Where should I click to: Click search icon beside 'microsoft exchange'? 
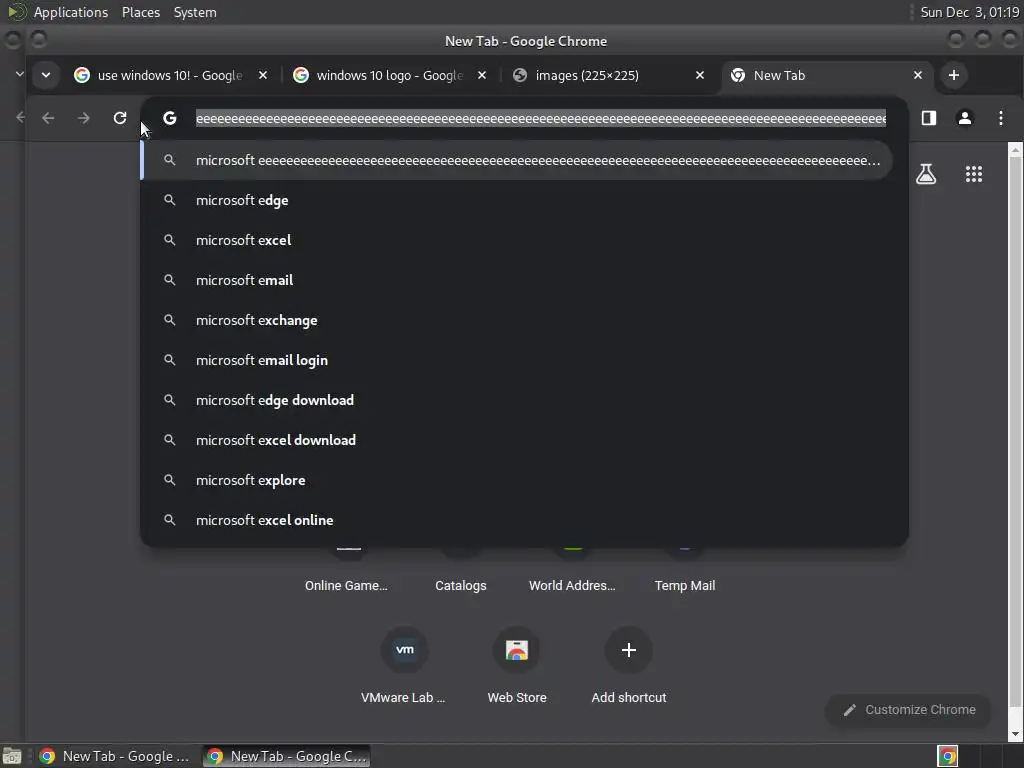170,320
